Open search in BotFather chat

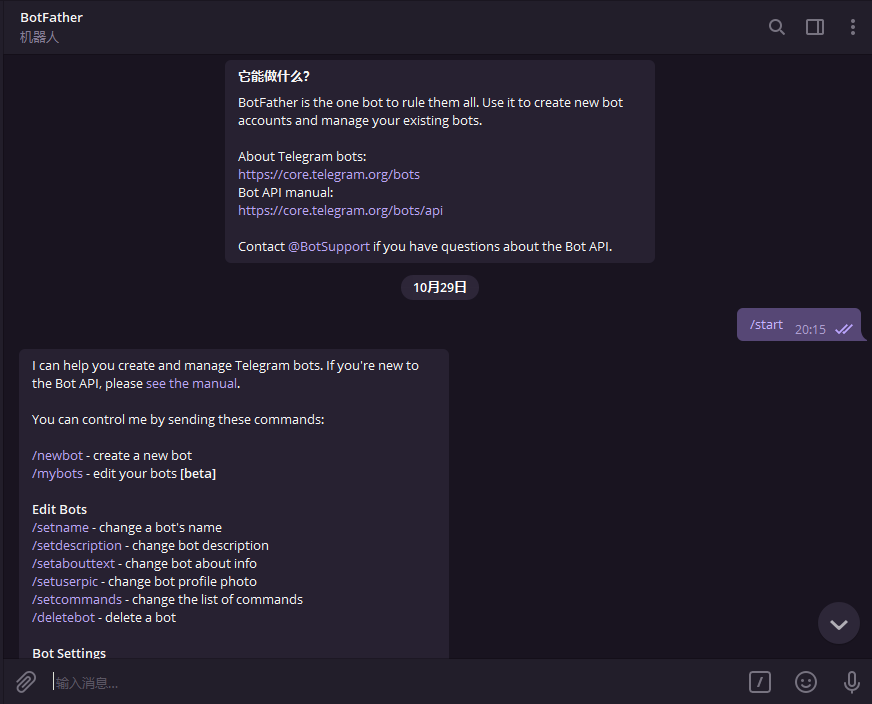(x=777, y=27)
